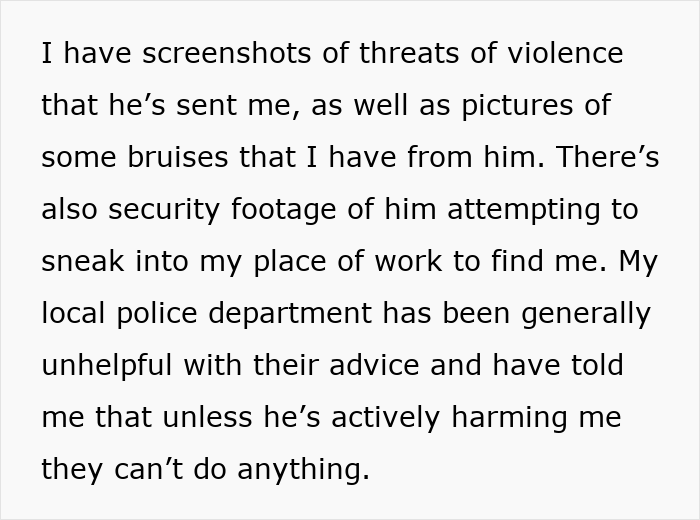Click the word "advice"
This screenshot has height=520, width=700.
[x=367, y=366]
